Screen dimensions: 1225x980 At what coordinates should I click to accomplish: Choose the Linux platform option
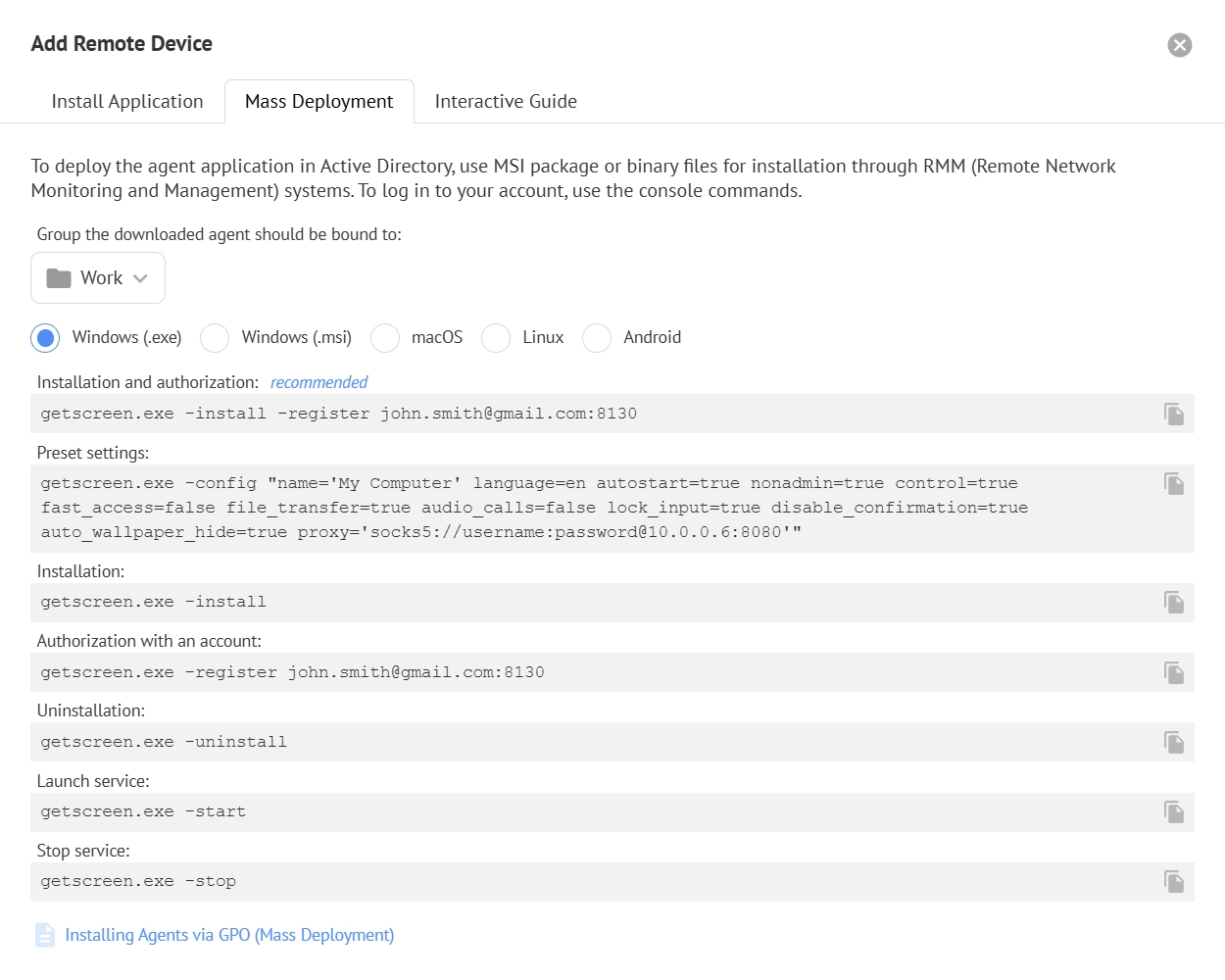pos(496,338)
